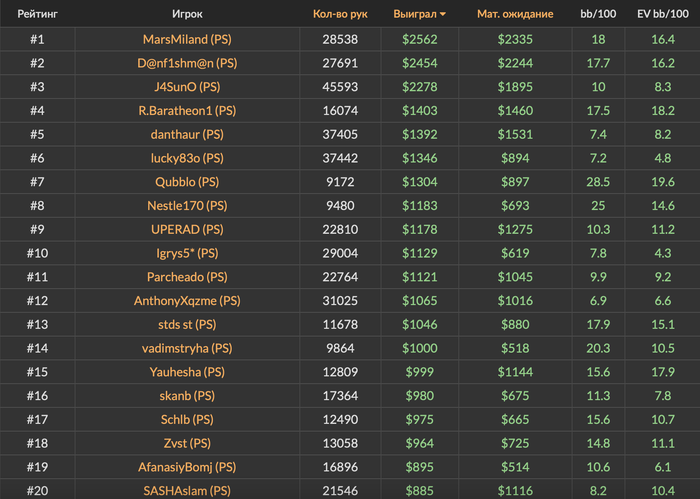Click the bb/100 column header
The height and width of the screenshot is (499, 700).
click(x=598, y=14)
